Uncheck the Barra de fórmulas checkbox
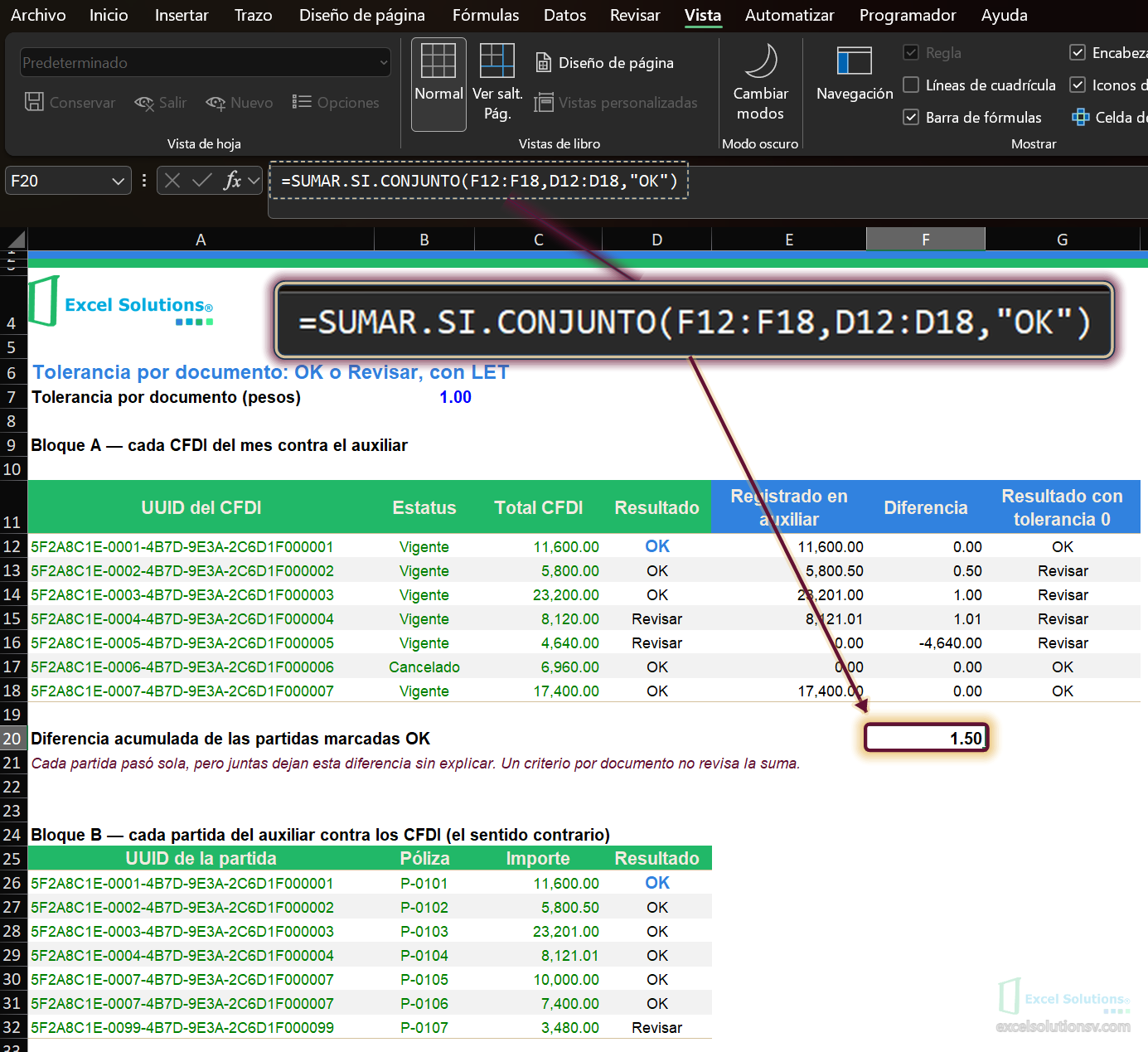 click(x=911, y=117)
